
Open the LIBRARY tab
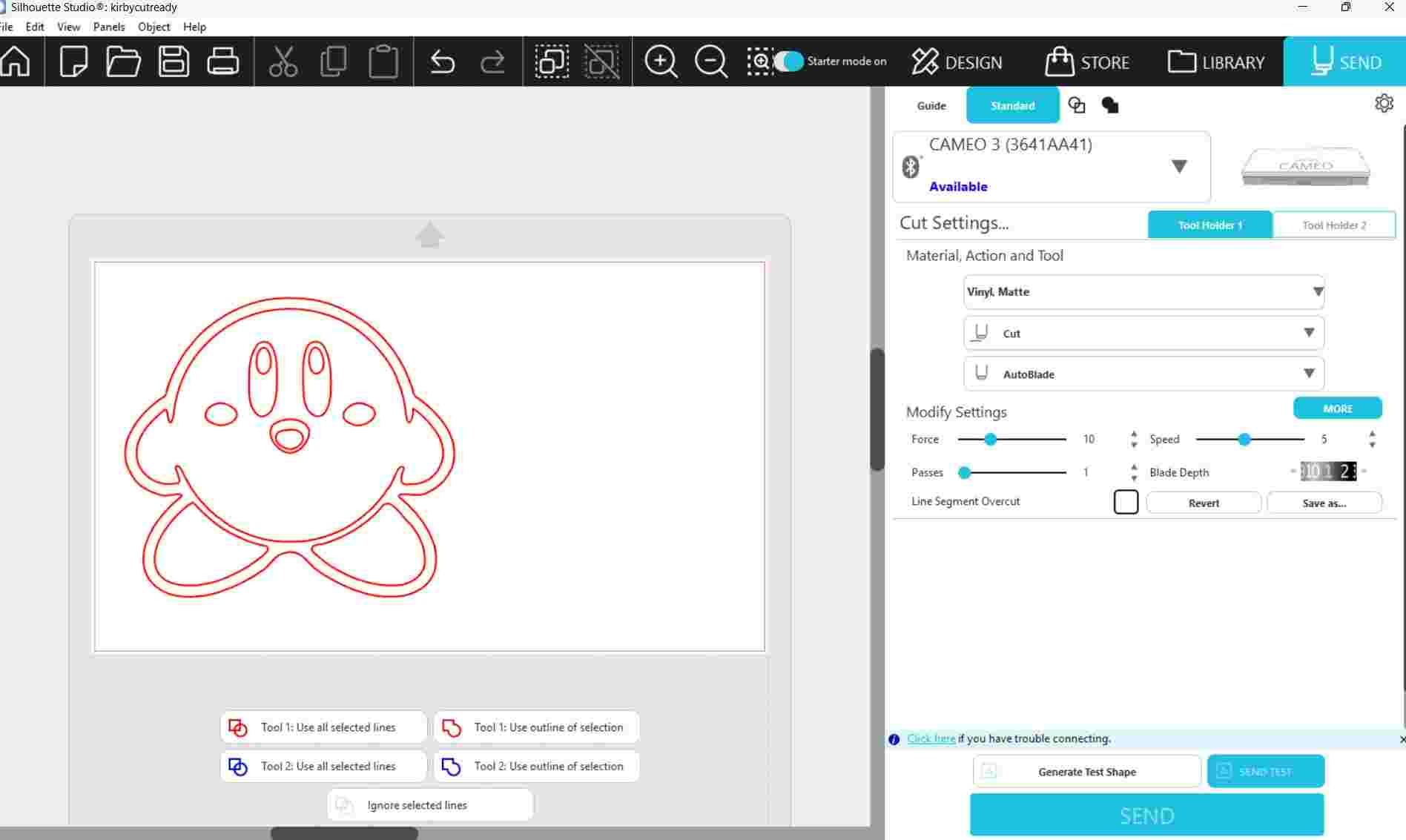click(1216, 62)
